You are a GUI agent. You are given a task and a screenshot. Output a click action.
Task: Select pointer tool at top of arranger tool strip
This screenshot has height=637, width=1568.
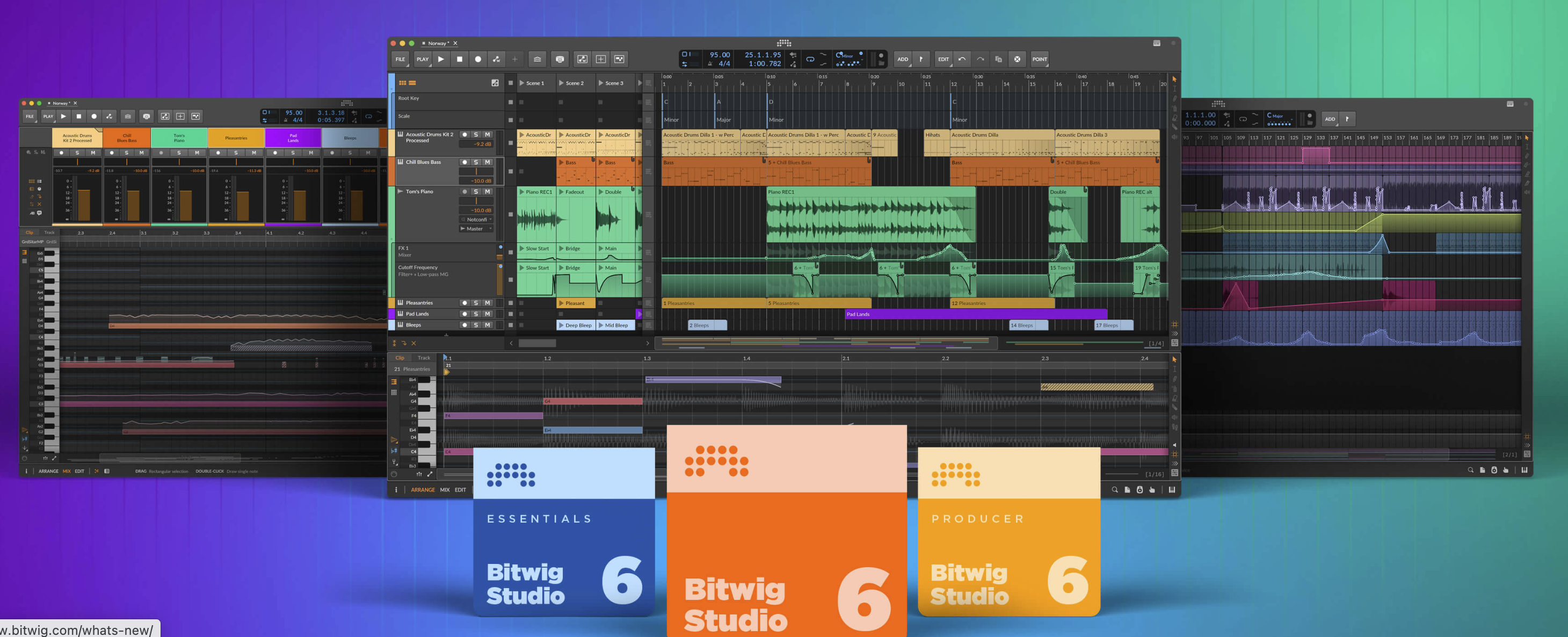[x=1174, y=79]
